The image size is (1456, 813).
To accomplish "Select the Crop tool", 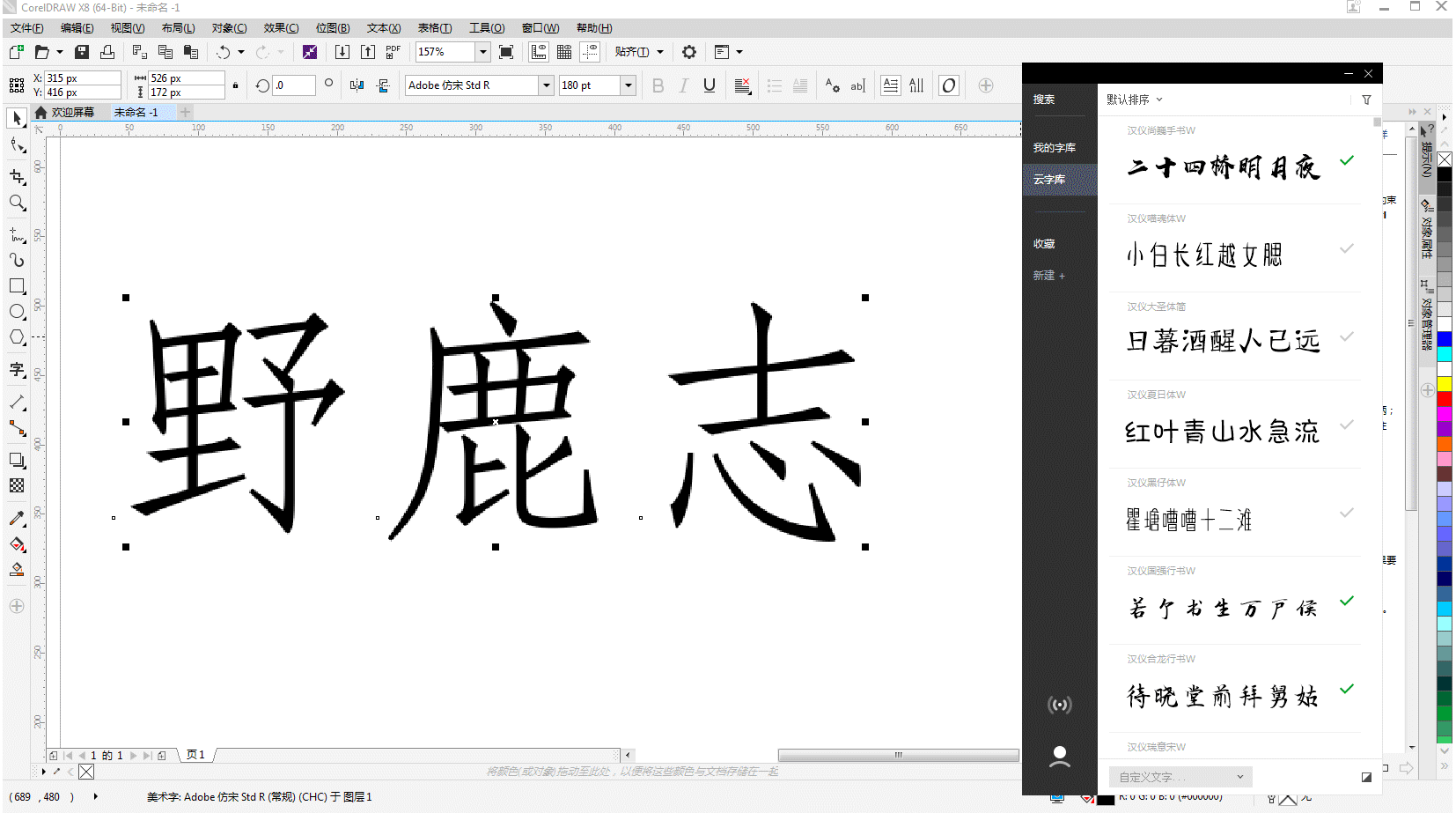I will [17, 177].
